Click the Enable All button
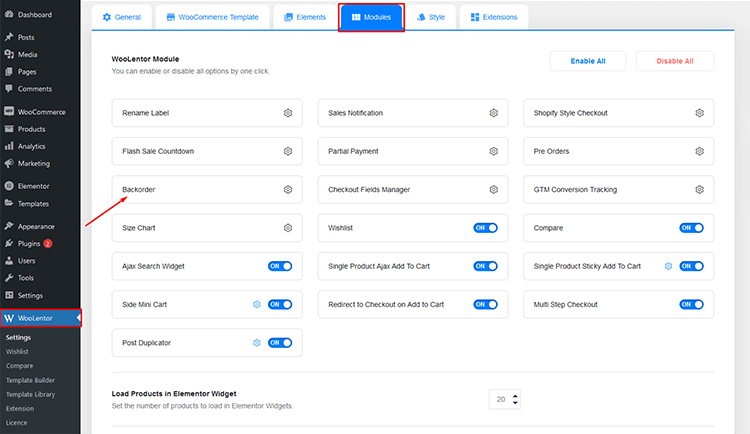 coord(588,61)
